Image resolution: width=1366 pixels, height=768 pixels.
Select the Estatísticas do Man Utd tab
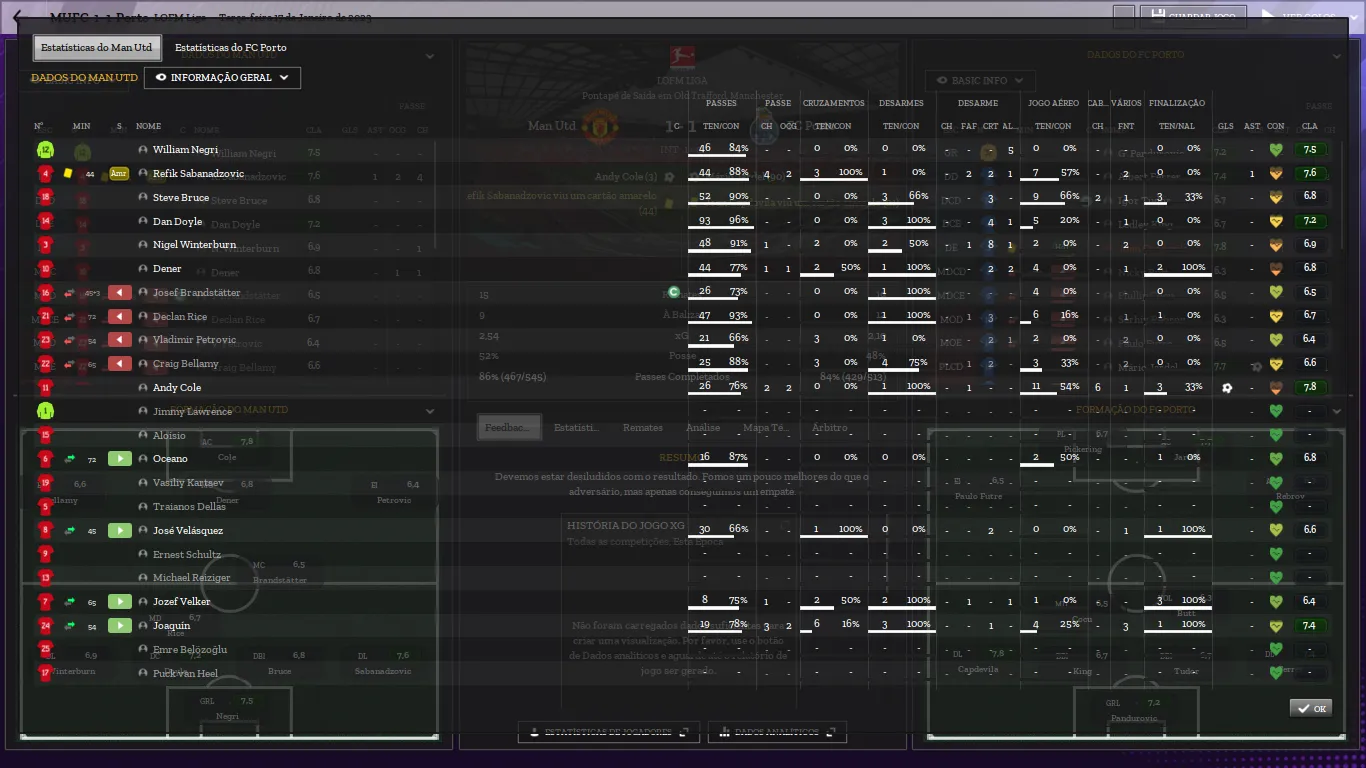coord(97,48)
